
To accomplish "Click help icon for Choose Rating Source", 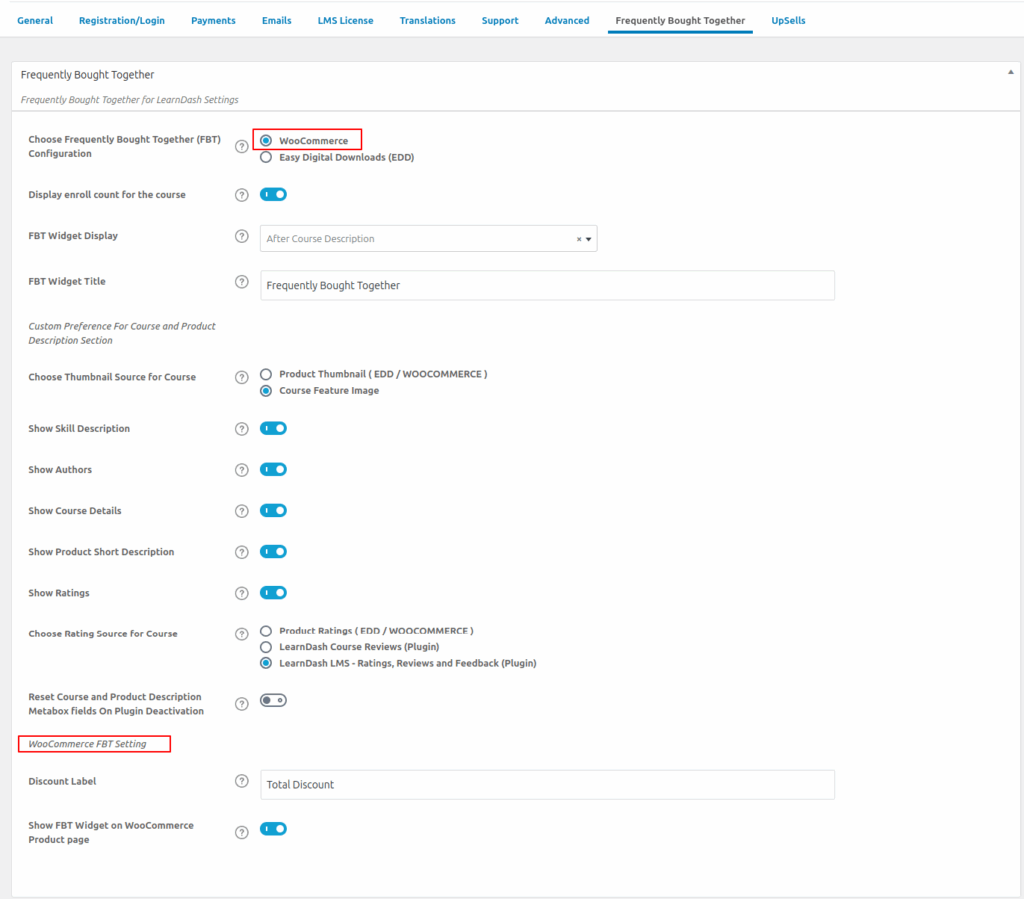I will coord(241,634).
